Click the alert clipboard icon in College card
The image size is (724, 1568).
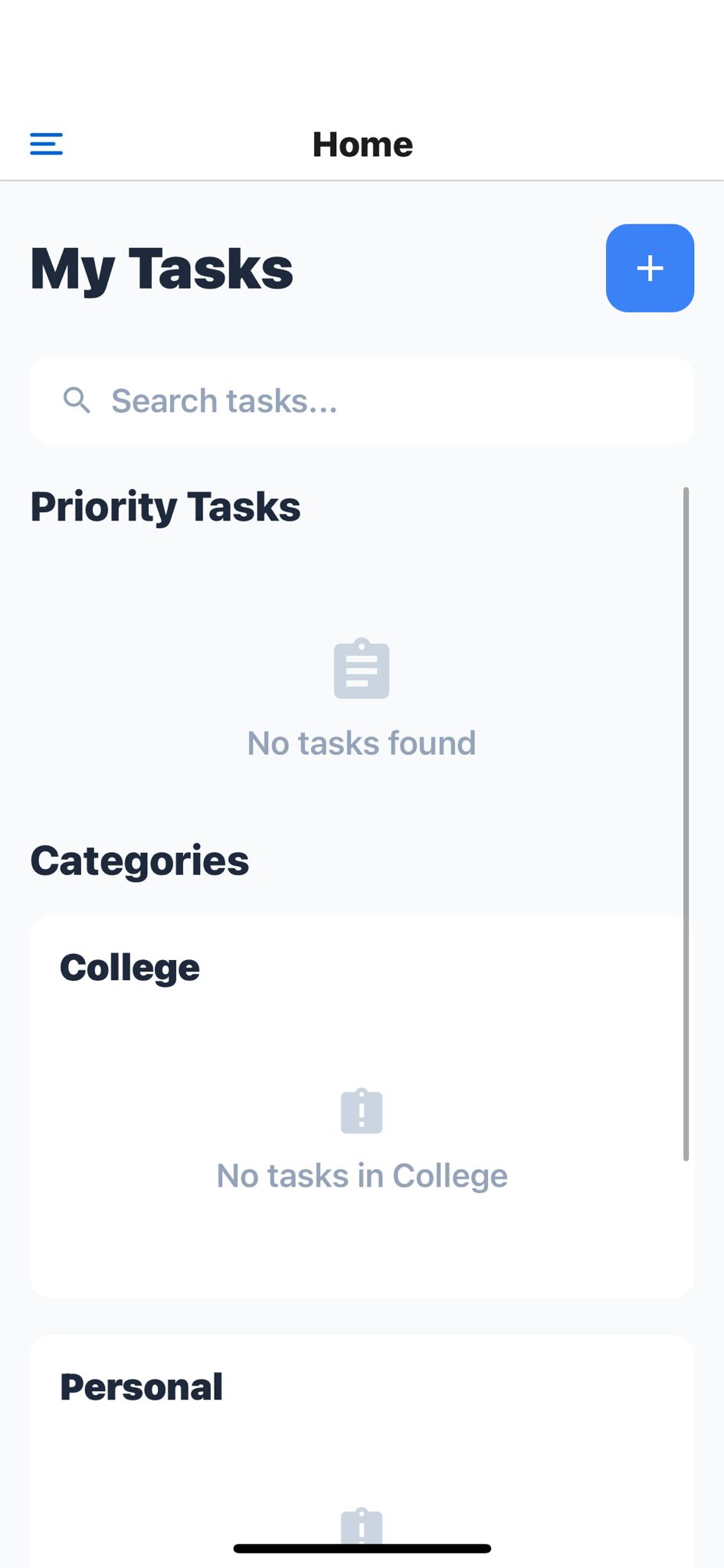click(362, 1111)
